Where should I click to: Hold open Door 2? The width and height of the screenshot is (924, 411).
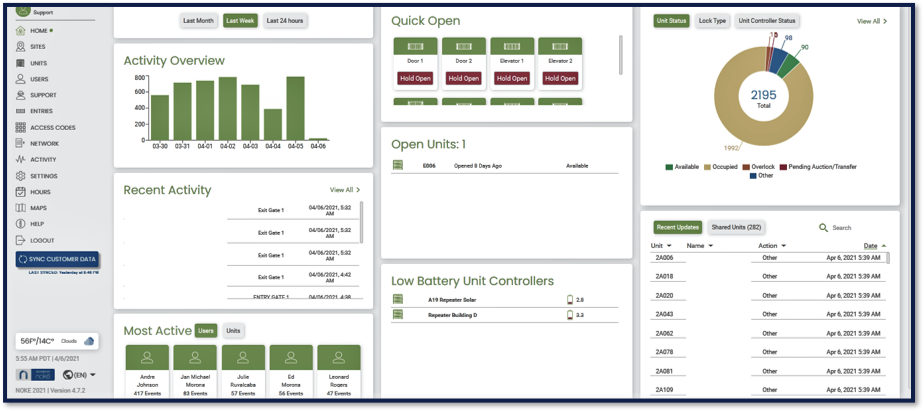click(x=464, y=78)
